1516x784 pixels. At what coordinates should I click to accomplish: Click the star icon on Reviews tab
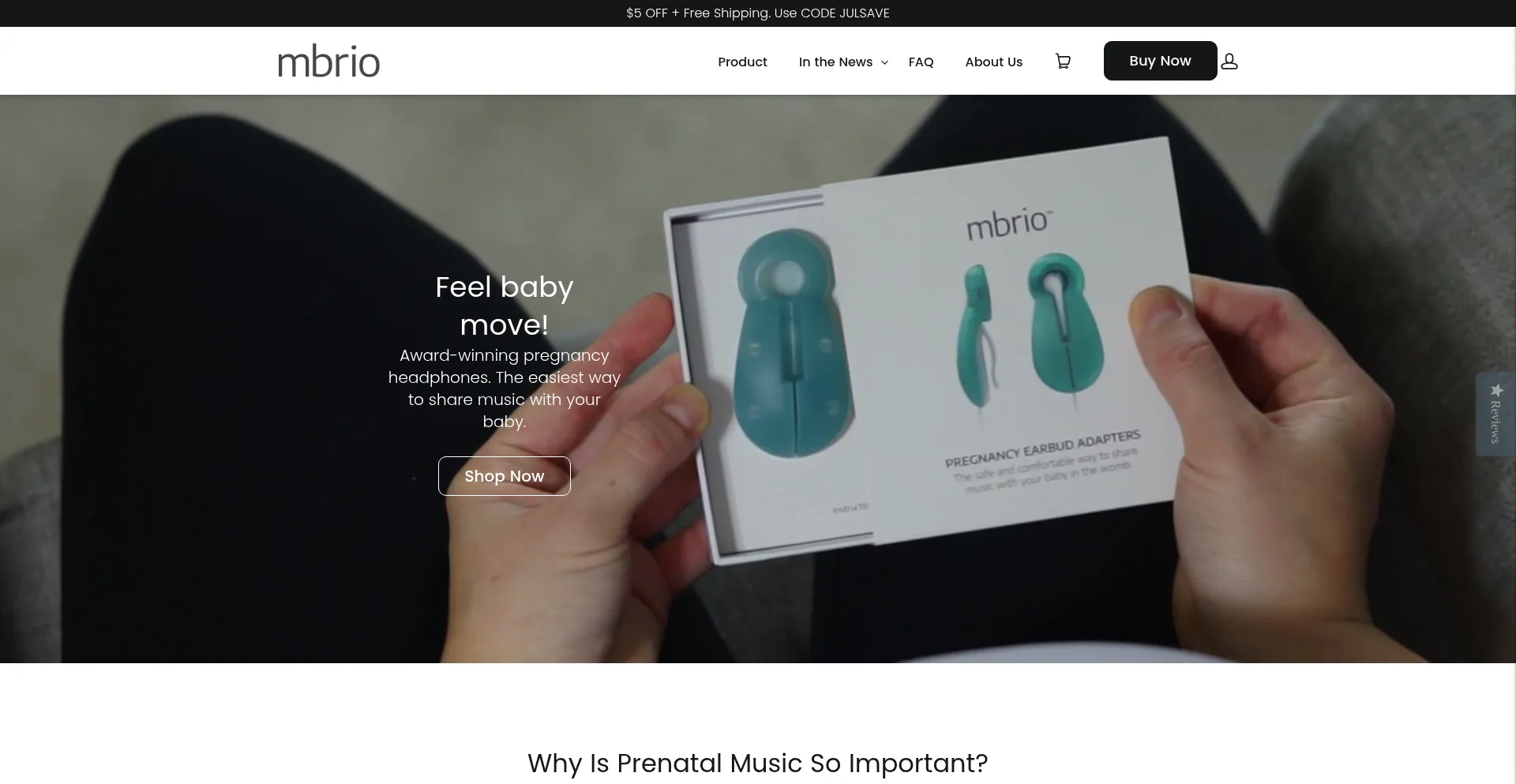pos(1496,390)
